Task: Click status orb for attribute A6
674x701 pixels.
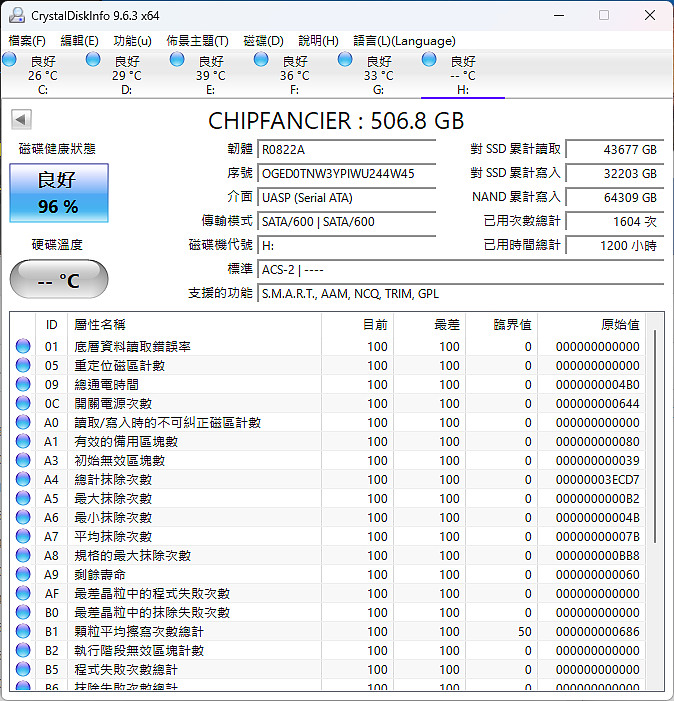Action: pyautogui.click(x=23, y=517)
